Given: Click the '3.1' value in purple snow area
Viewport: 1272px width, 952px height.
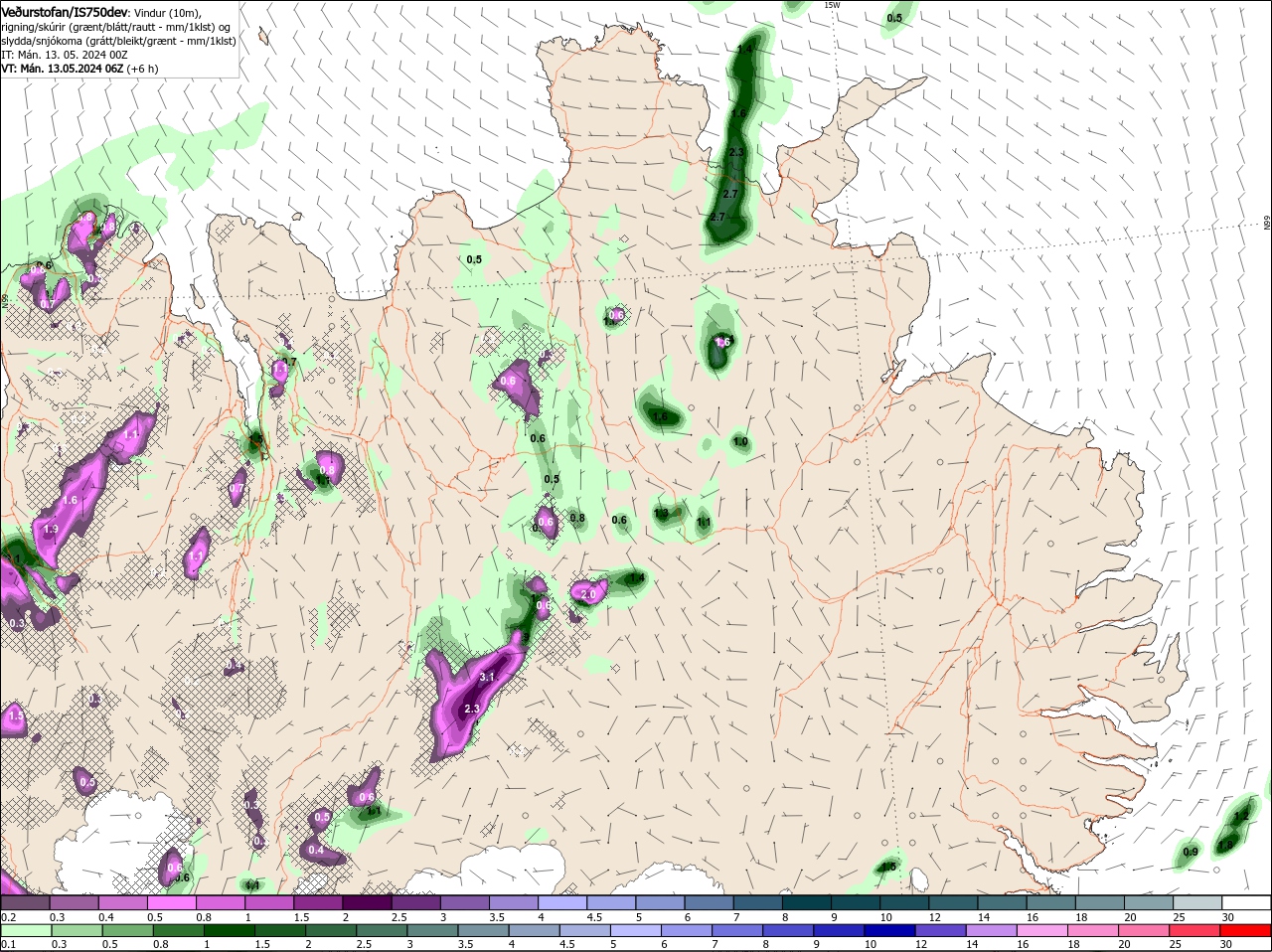Looking at the screenshot, I should pos(487,677).
